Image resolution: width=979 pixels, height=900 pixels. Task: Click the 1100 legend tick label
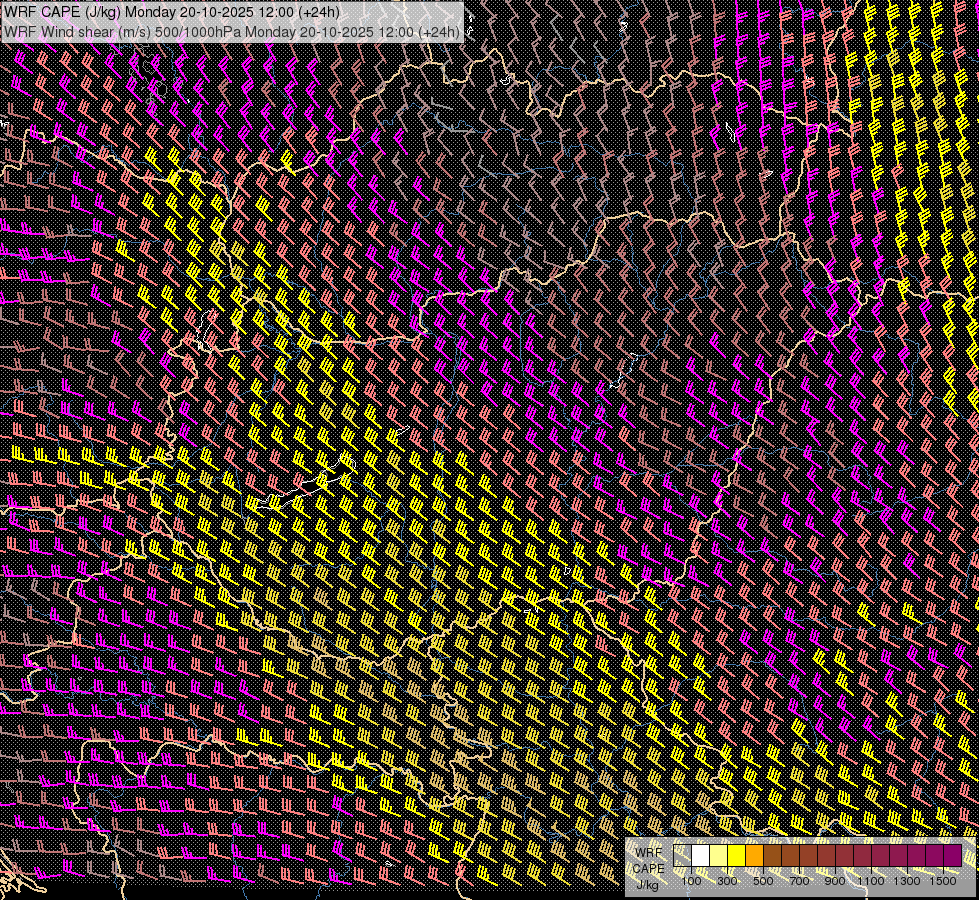(x=871, y=881)
